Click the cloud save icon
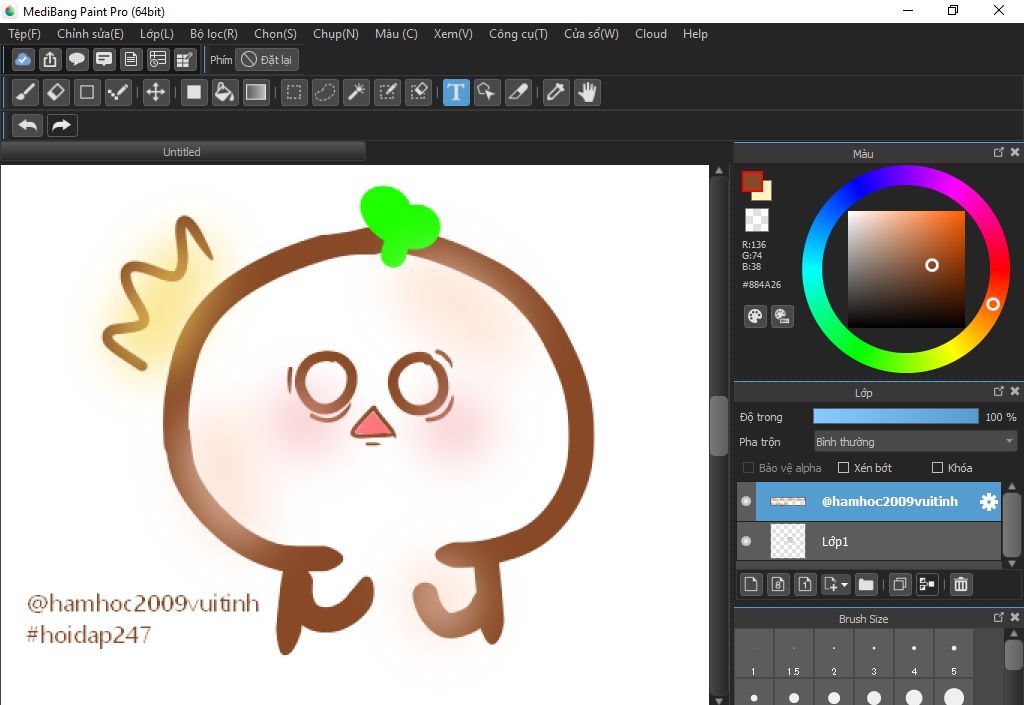This screenshot has height=705, width=1024. point(23,59)
